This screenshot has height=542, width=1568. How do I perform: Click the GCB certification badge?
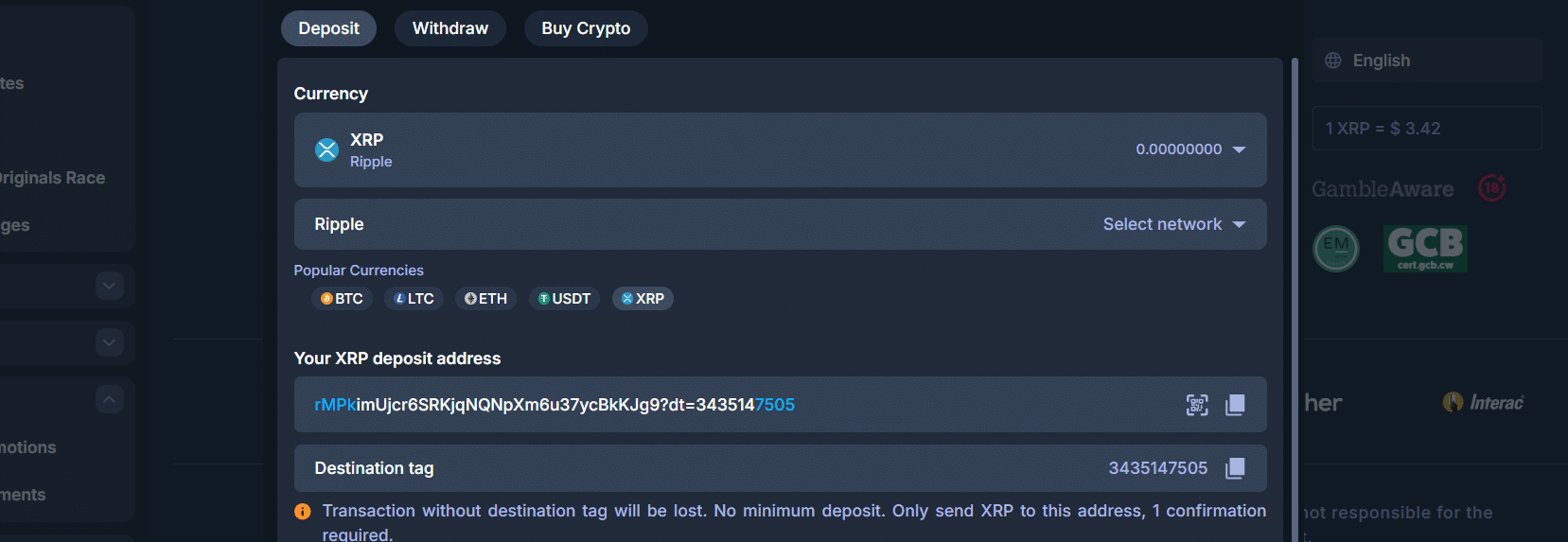[x=1425, y=249]
